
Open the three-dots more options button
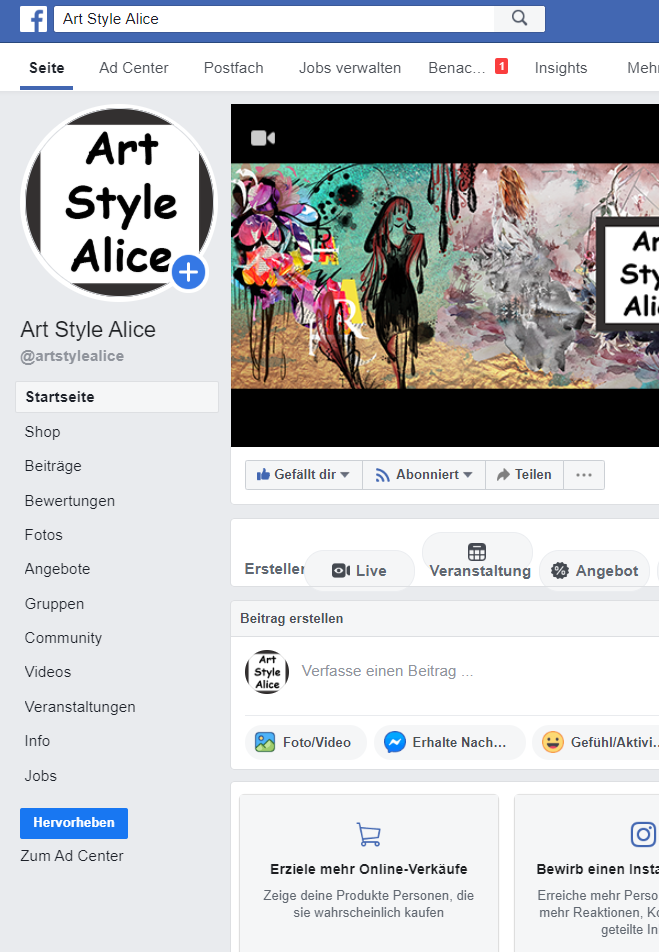click(x=584, y=475)
